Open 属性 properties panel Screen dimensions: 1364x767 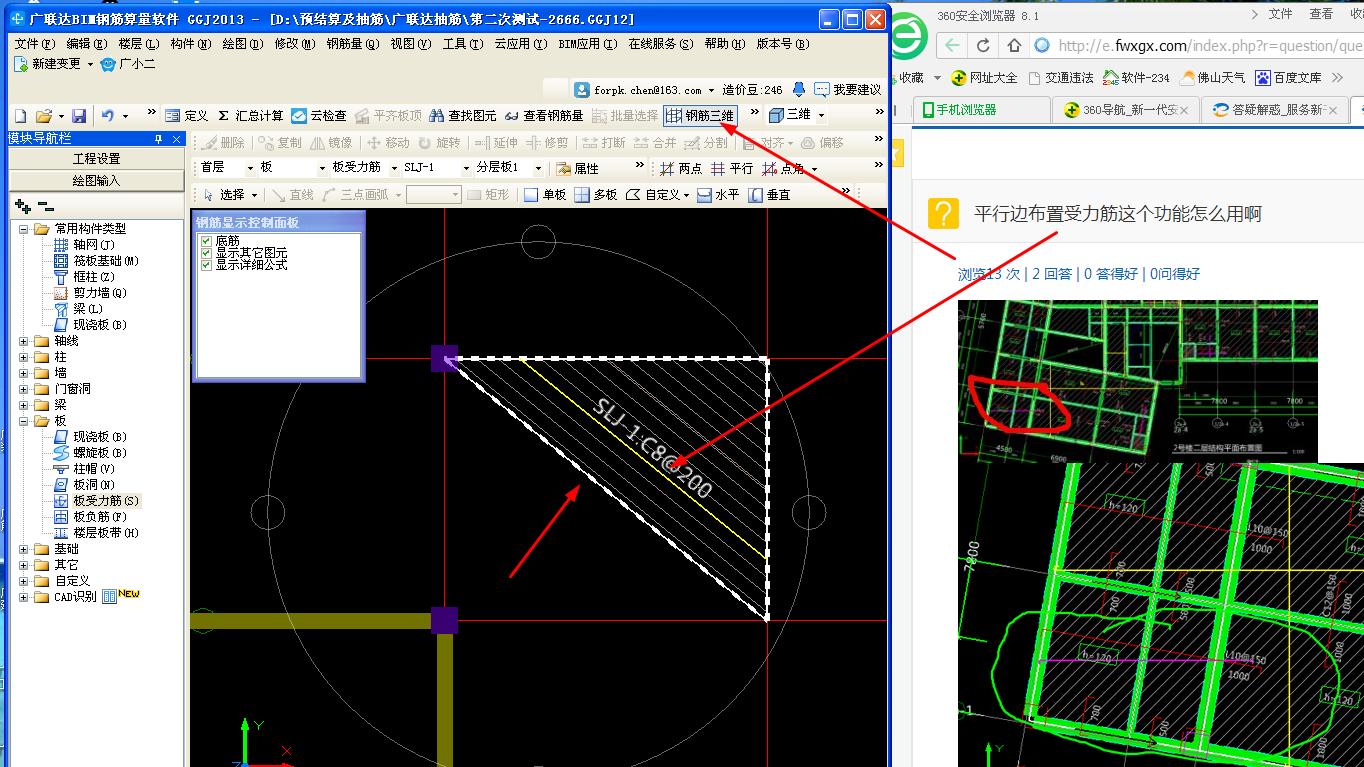[578, 169]
